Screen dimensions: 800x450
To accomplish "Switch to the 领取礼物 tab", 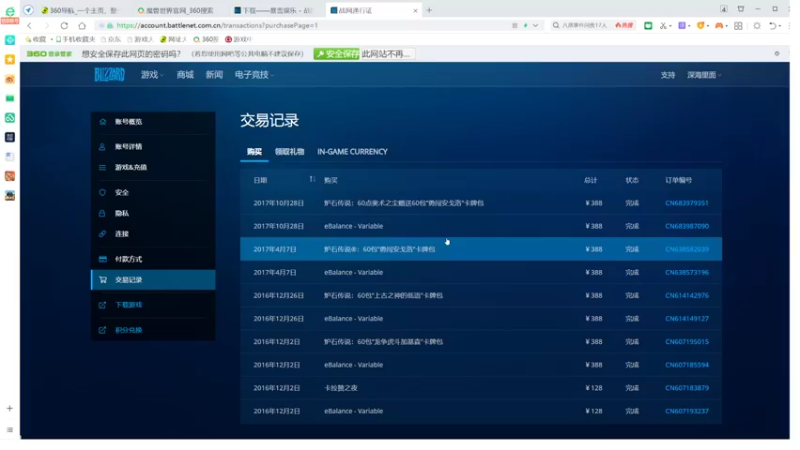I will pos(289,152).
